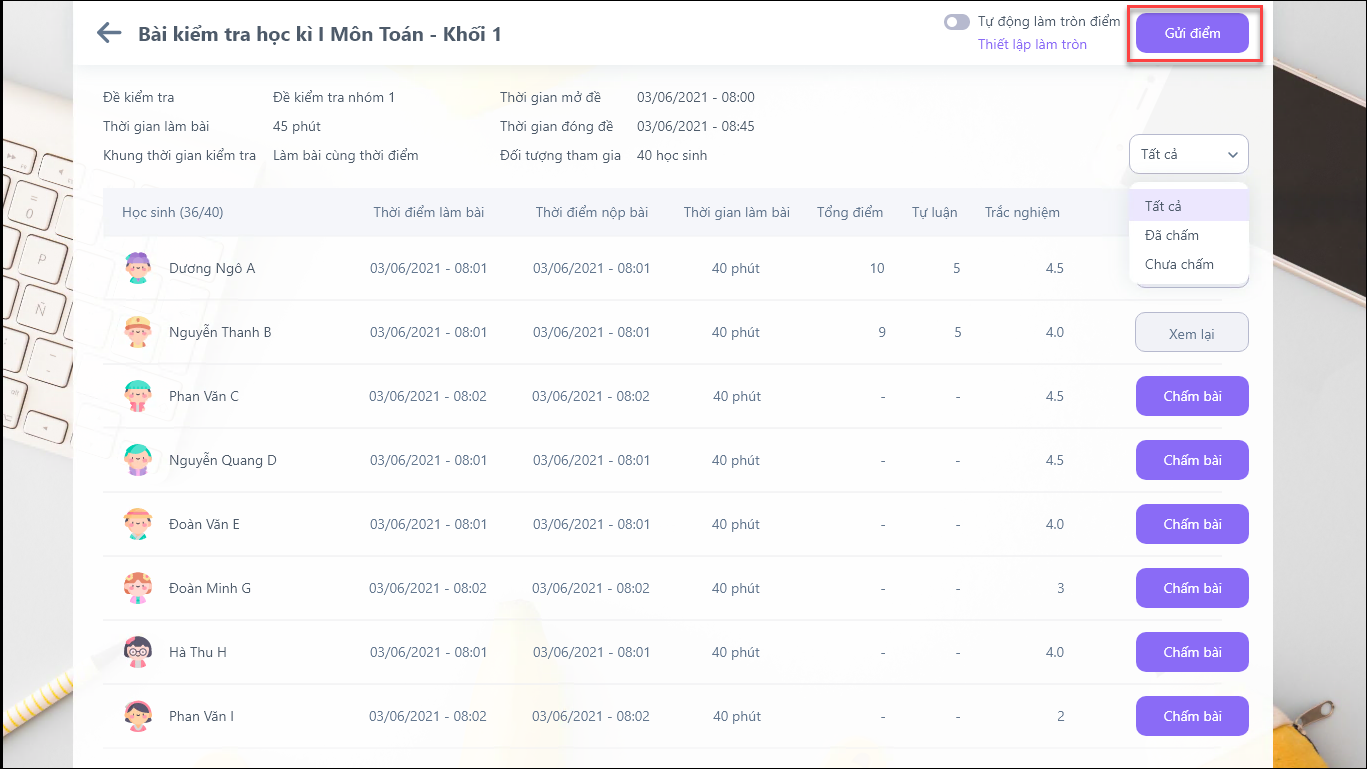Click Nguyễn Thanh B's avatar icon
Screen dimensions: 1367x769
(137, 332)
